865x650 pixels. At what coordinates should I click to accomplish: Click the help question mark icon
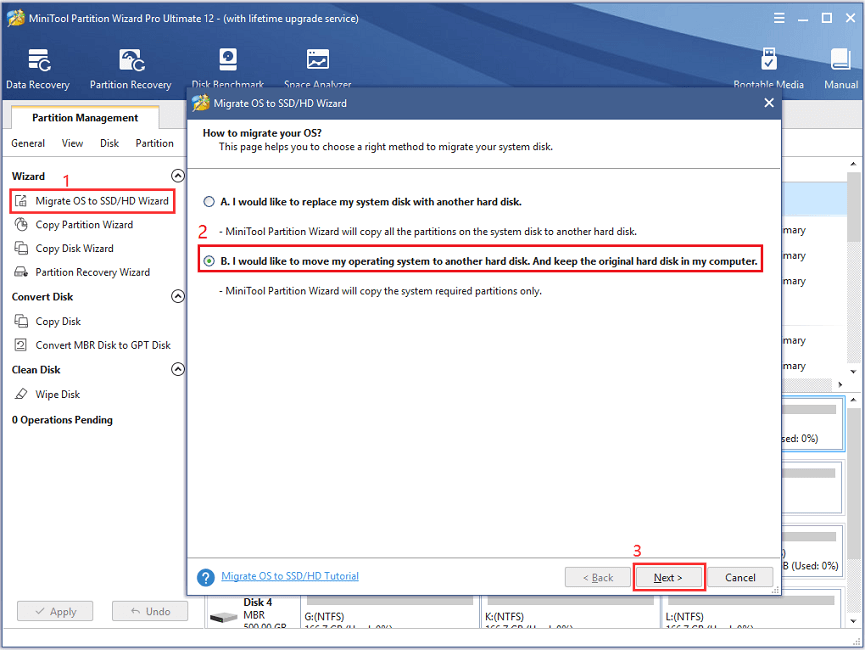[206, 577]
